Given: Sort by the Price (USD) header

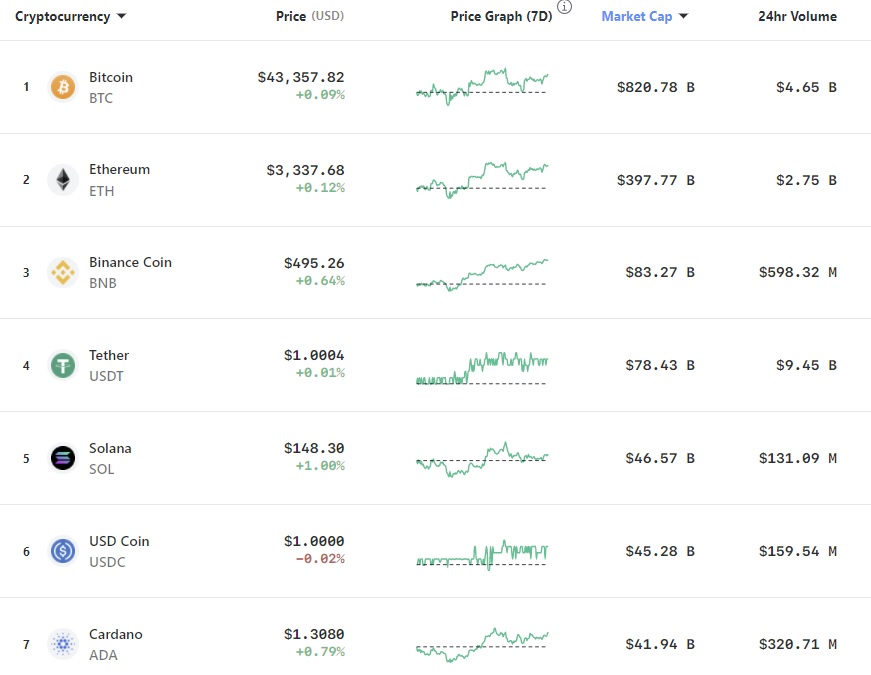Looking at the screenshot, I should (x=309, y=17).
